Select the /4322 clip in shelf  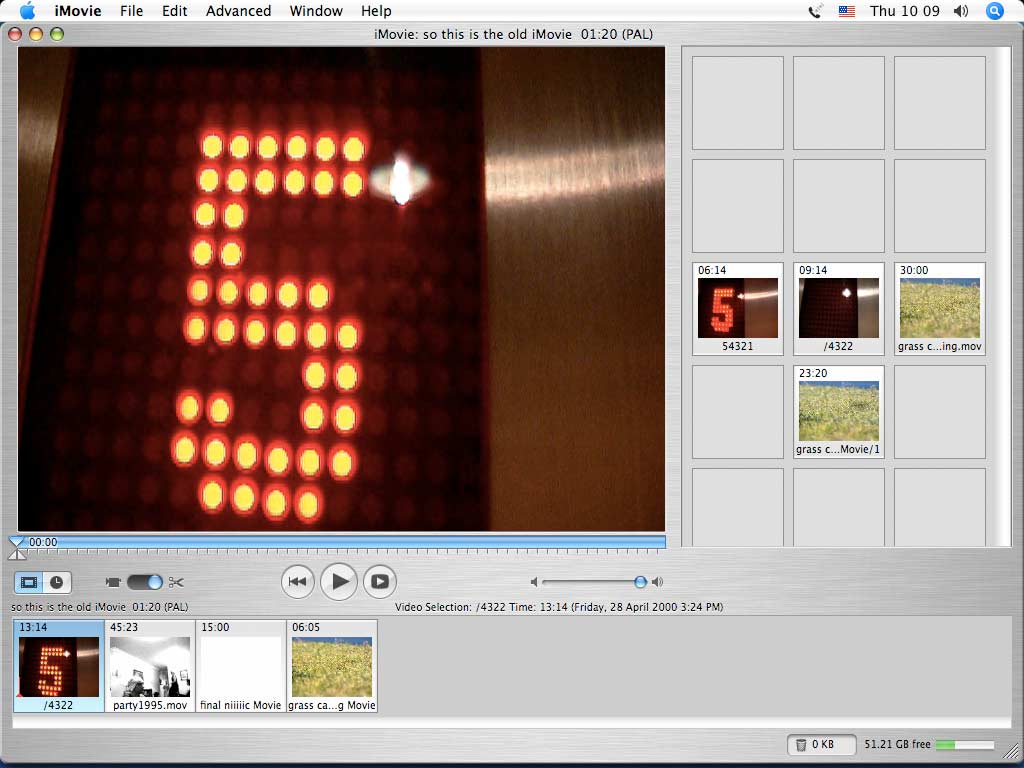coord(839,309)
